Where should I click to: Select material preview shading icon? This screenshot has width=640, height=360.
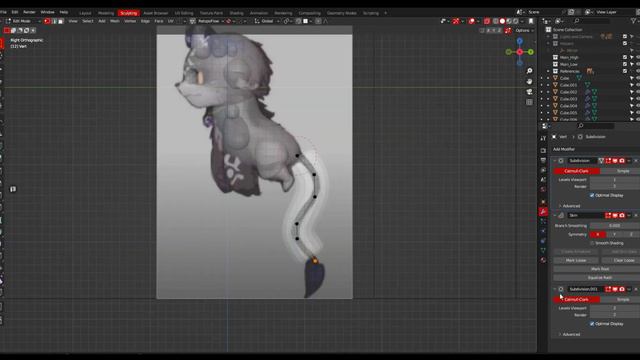click(509, 21)
